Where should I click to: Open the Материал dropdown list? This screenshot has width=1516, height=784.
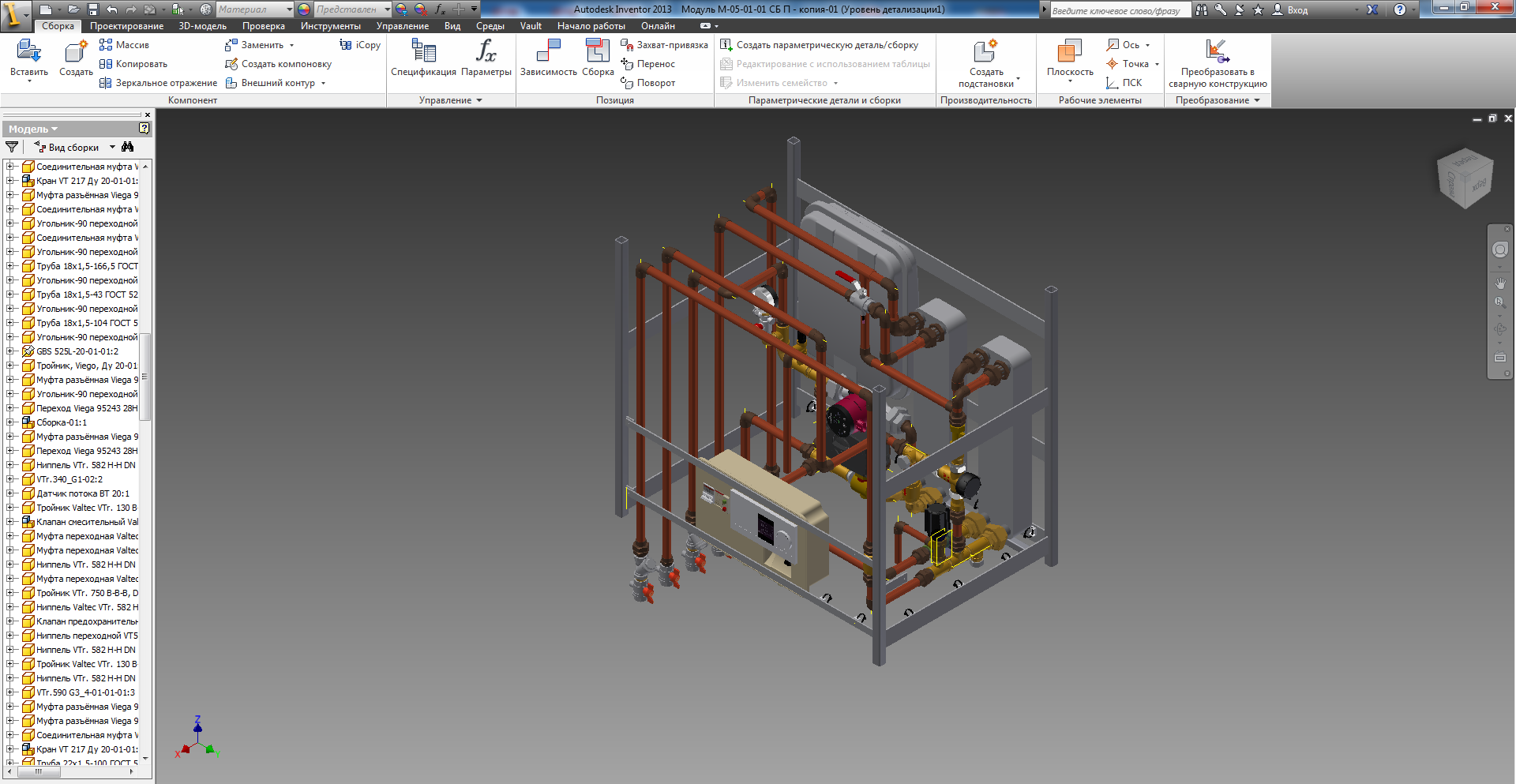(289, 9)
